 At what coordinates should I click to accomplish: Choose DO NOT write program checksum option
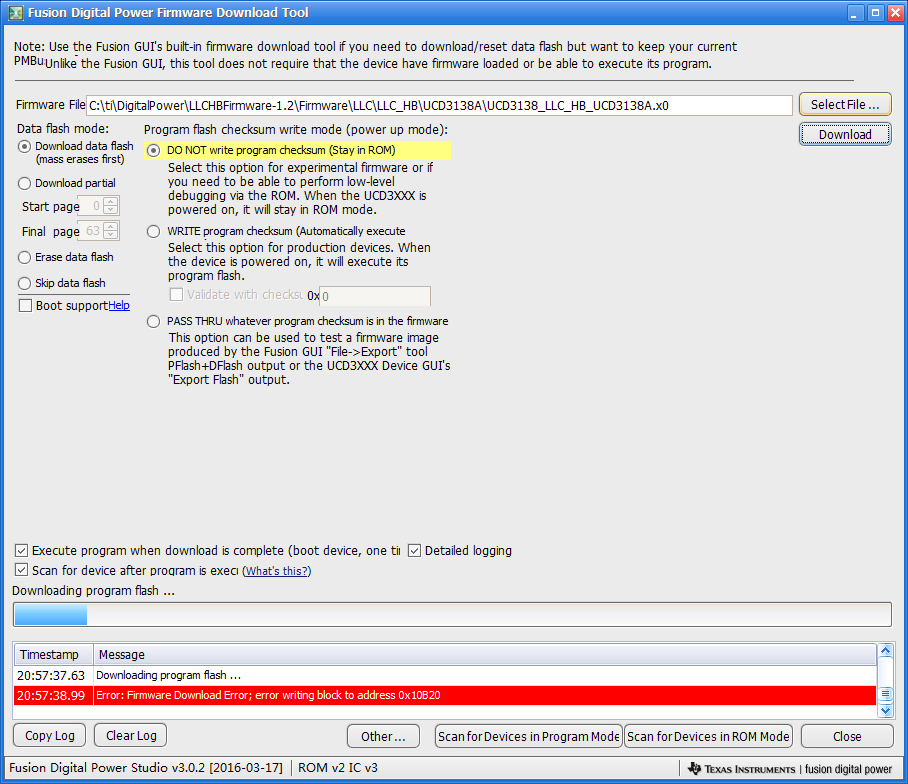pos(153,151)
